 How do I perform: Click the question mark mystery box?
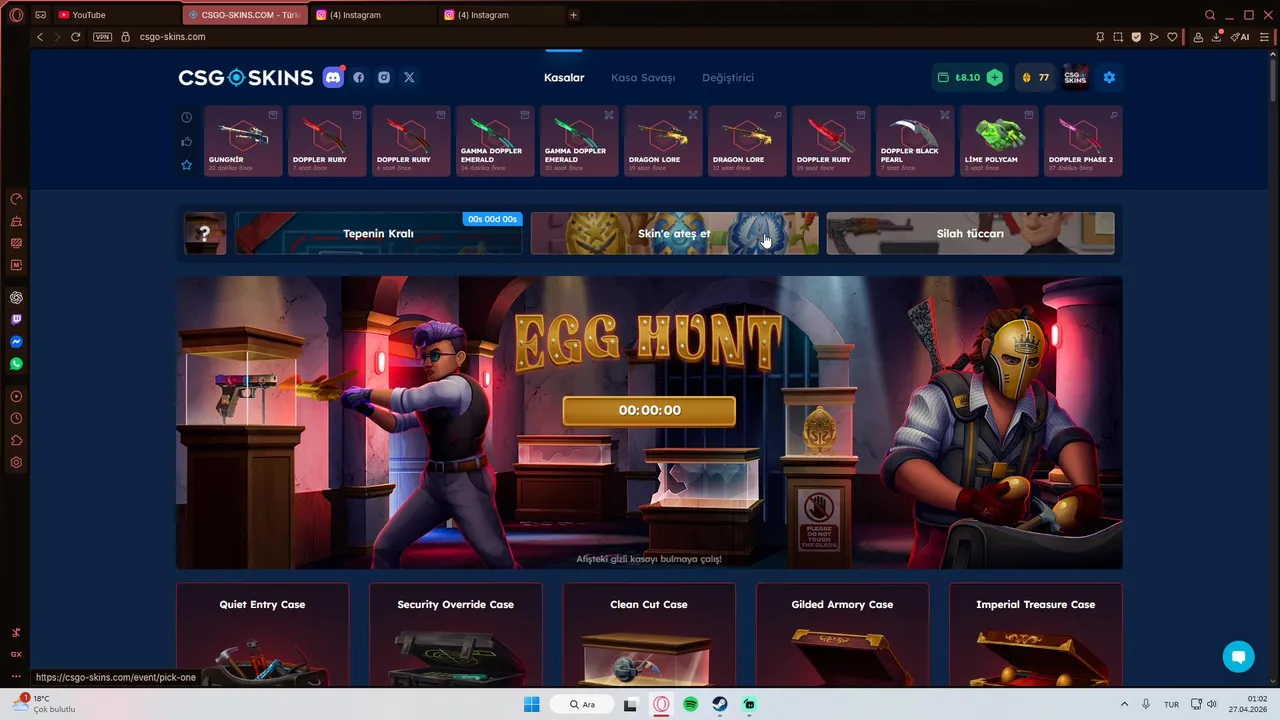205,233
